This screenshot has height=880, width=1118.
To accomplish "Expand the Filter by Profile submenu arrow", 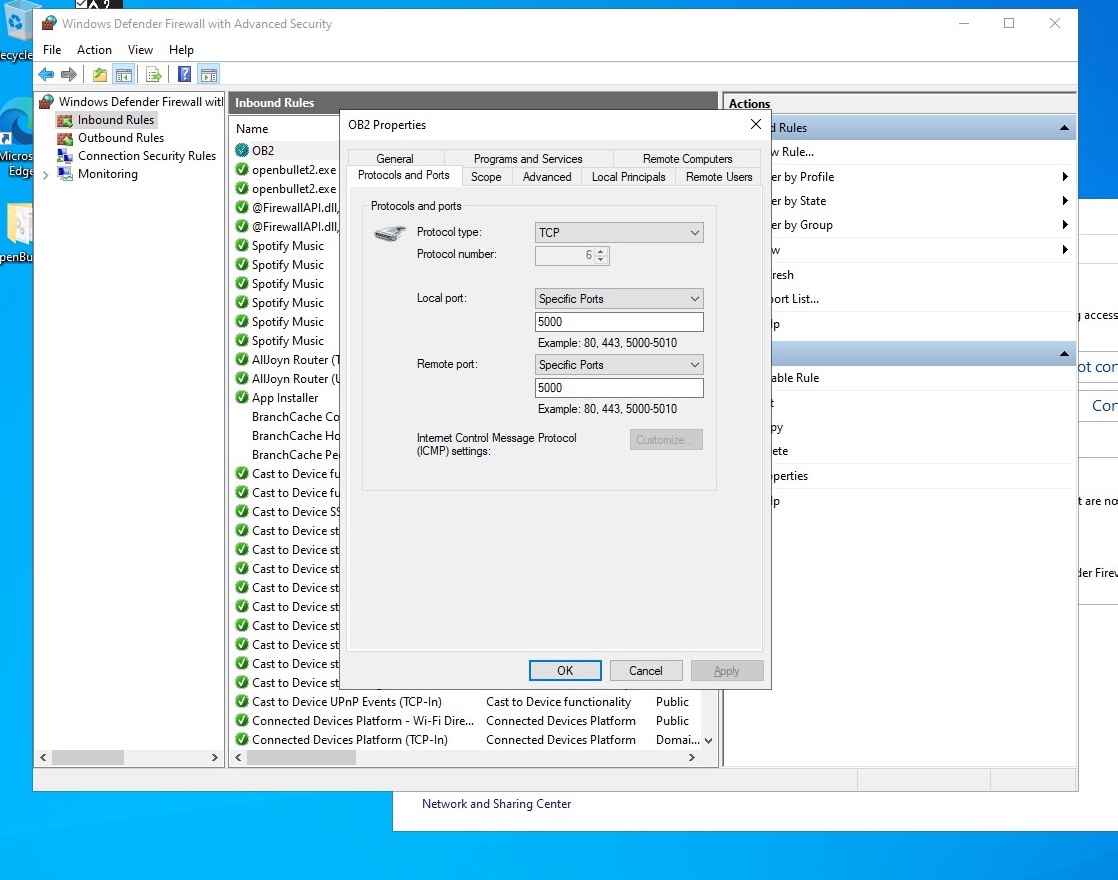I will click(x=1065, y=177).
